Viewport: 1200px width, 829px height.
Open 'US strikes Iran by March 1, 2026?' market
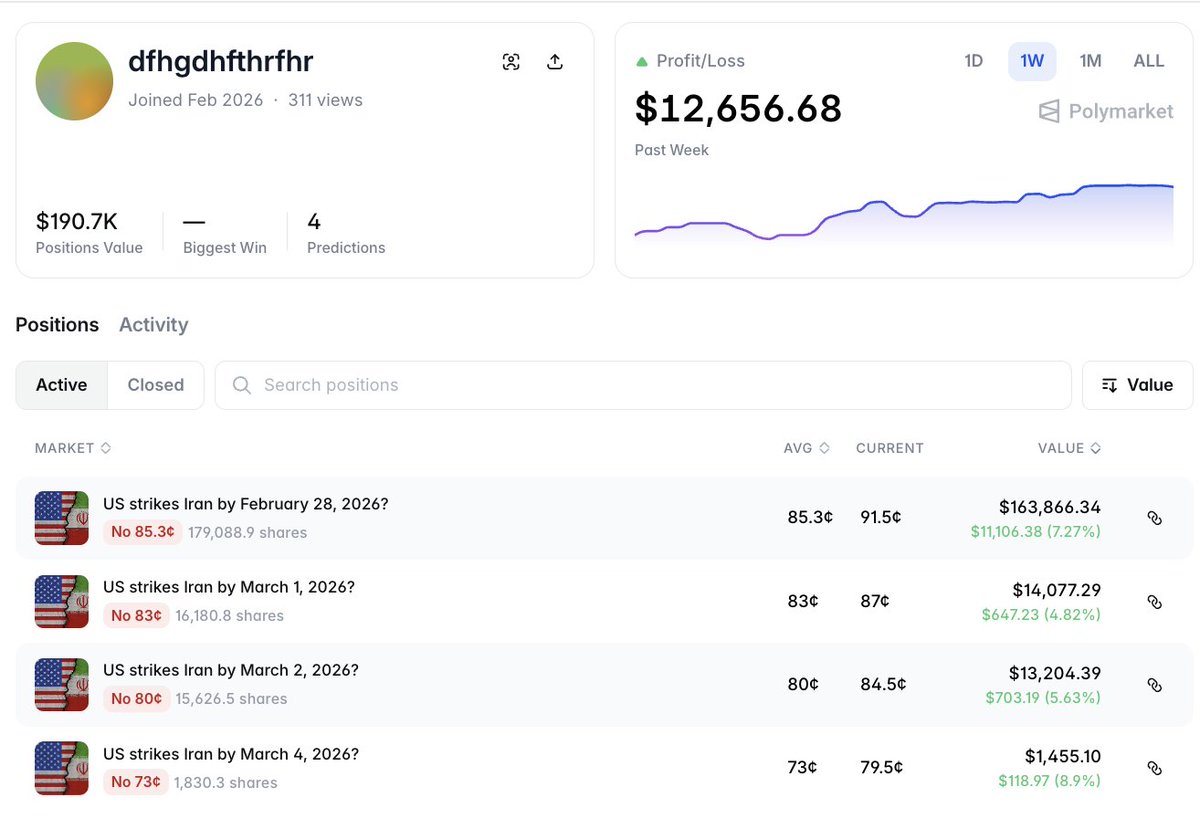pyautogui.click(x=229, y=587)
